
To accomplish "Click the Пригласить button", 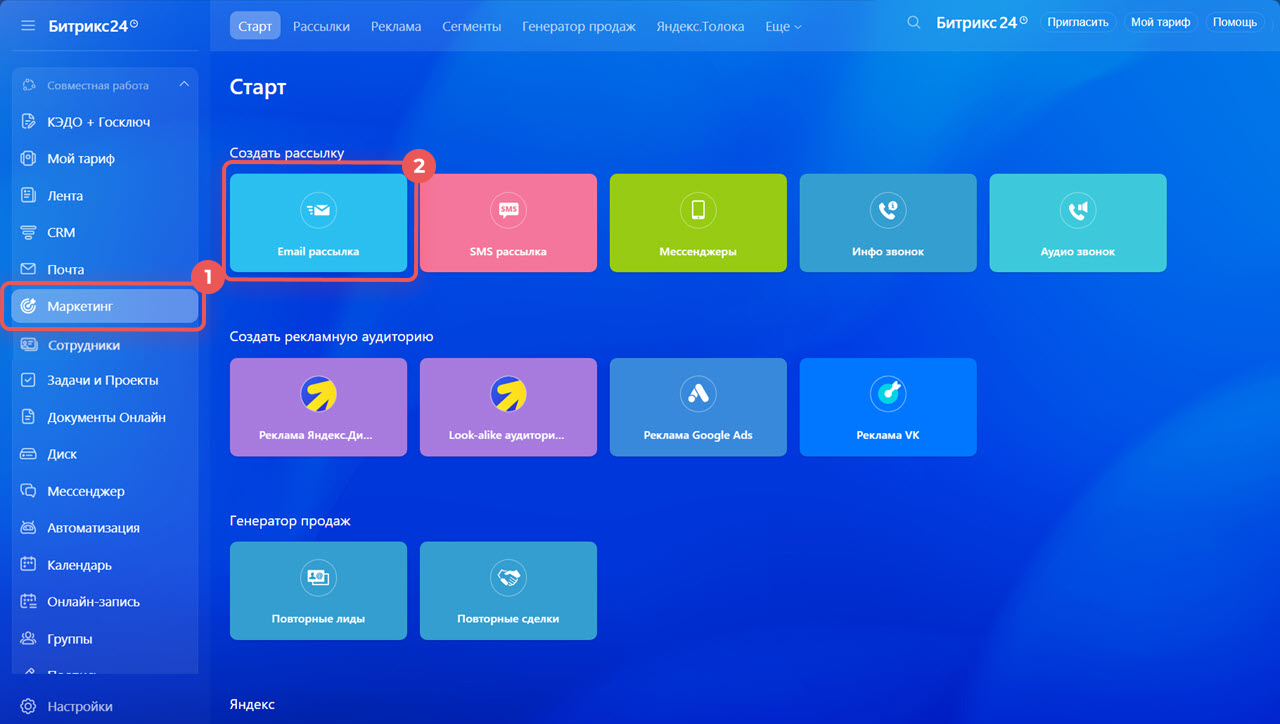I will 1078,22.
